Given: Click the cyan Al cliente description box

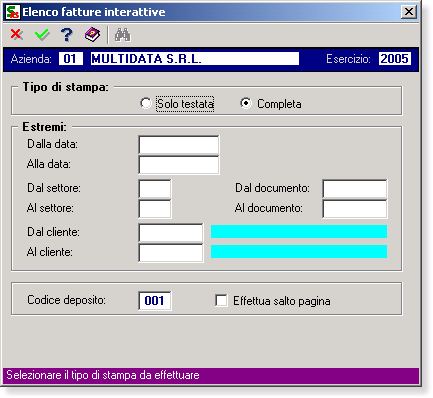Looking at the screenshot, I should (x=299, y=251).
